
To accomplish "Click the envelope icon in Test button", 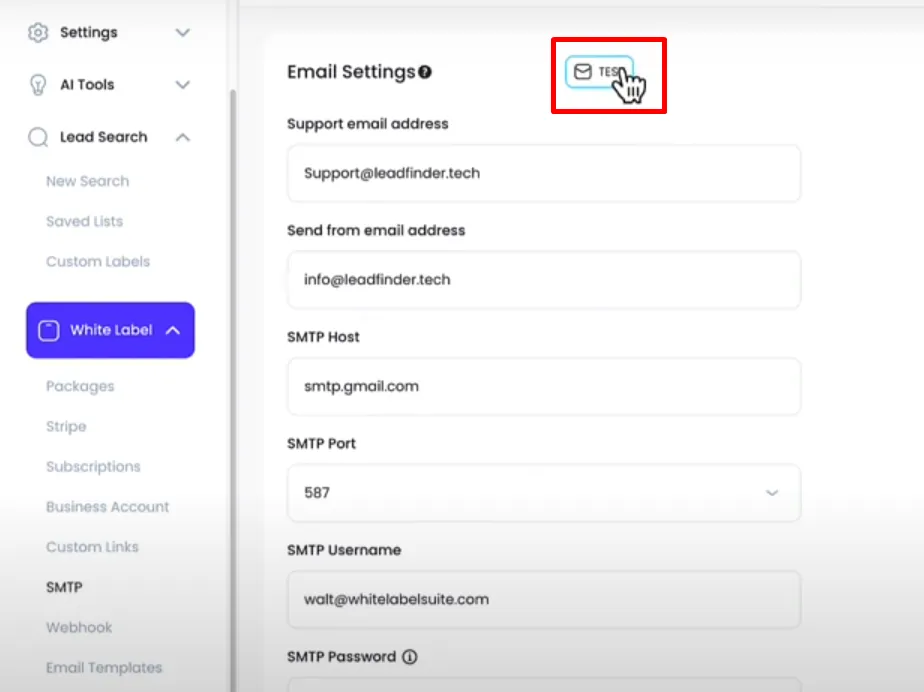I will tap(583, 71).
